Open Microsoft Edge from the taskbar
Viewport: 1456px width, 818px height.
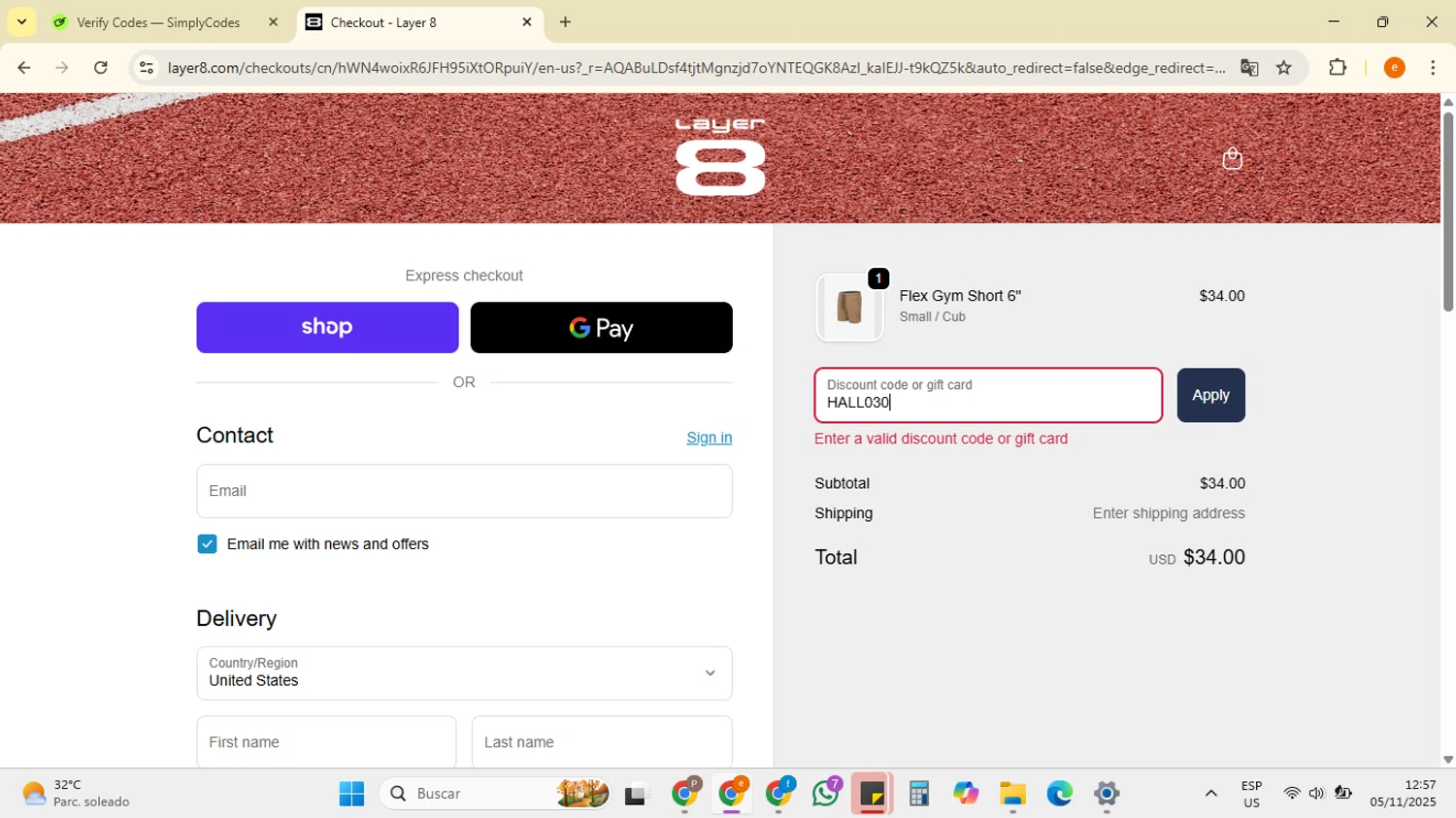(x=1059, y=794)
